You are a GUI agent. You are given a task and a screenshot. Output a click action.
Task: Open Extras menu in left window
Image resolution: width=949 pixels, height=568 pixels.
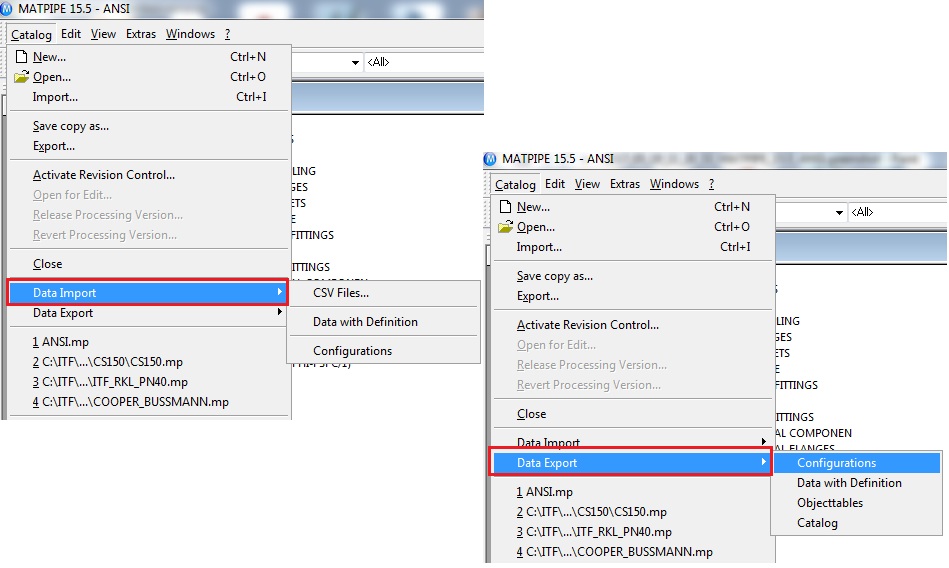pos(141,34)
